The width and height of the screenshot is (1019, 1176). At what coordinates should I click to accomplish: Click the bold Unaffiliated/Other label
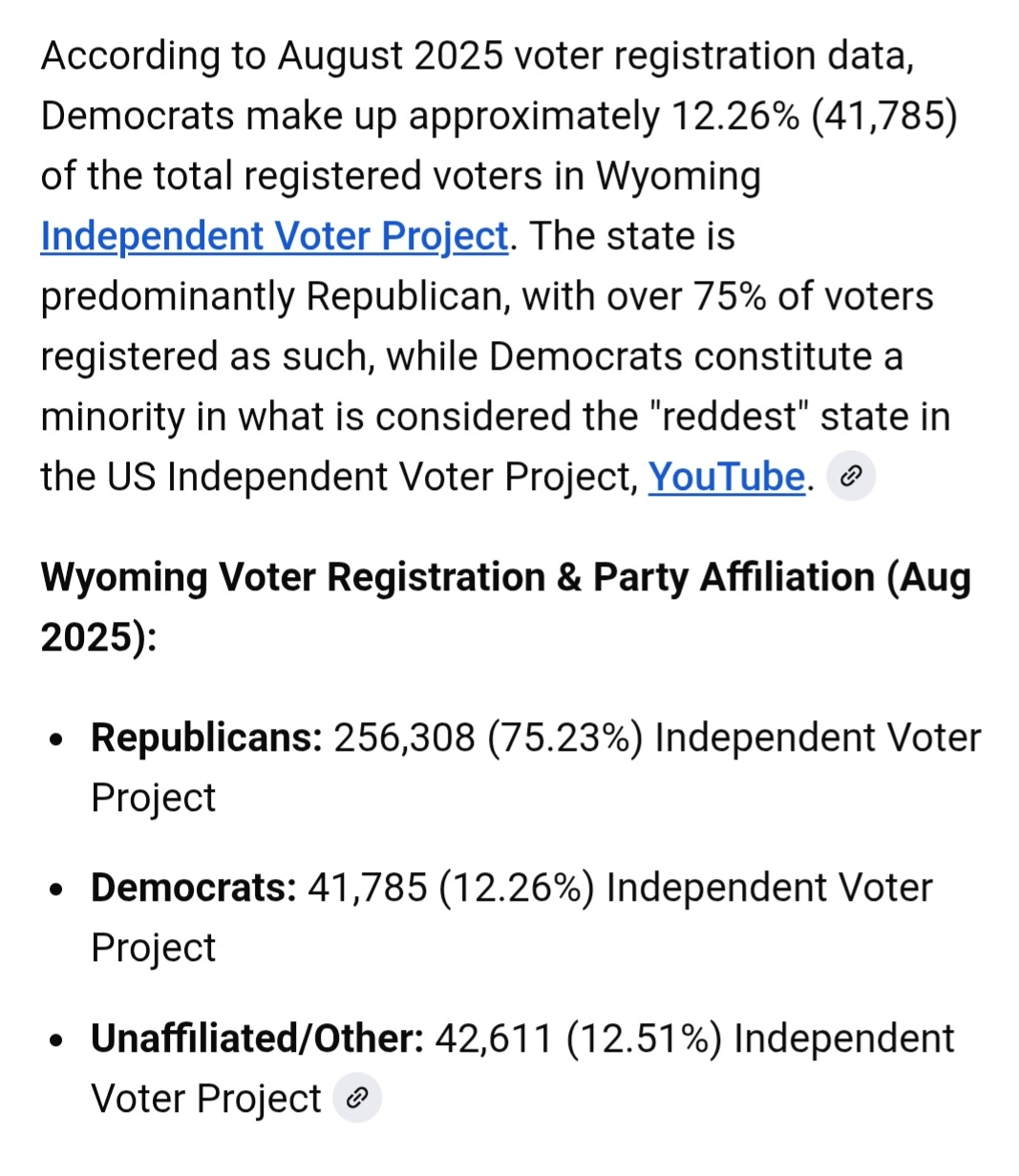(257, 1038)
